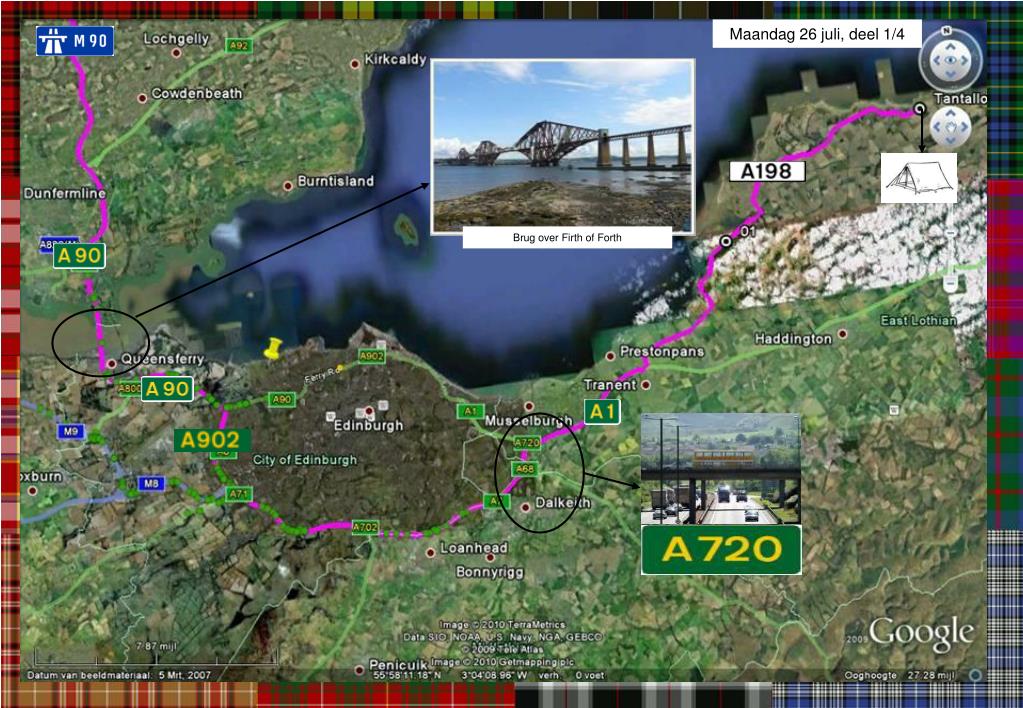The height and width of the screenshot is (708, 1023).
Task: Click the Prestonpans place marker dot
Action: [610, 356]
